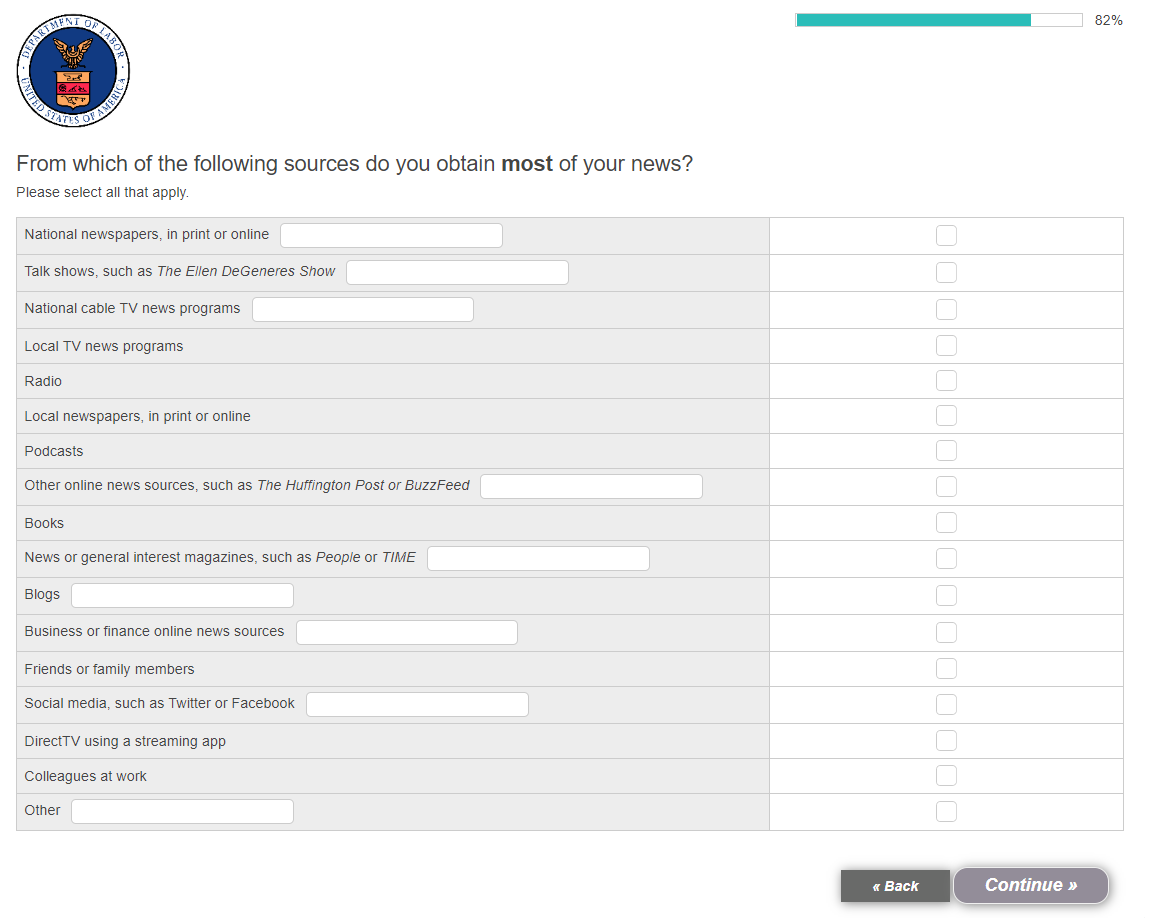Click the survey progress bar
1149x918 pixels.
[x=938, y=20]
